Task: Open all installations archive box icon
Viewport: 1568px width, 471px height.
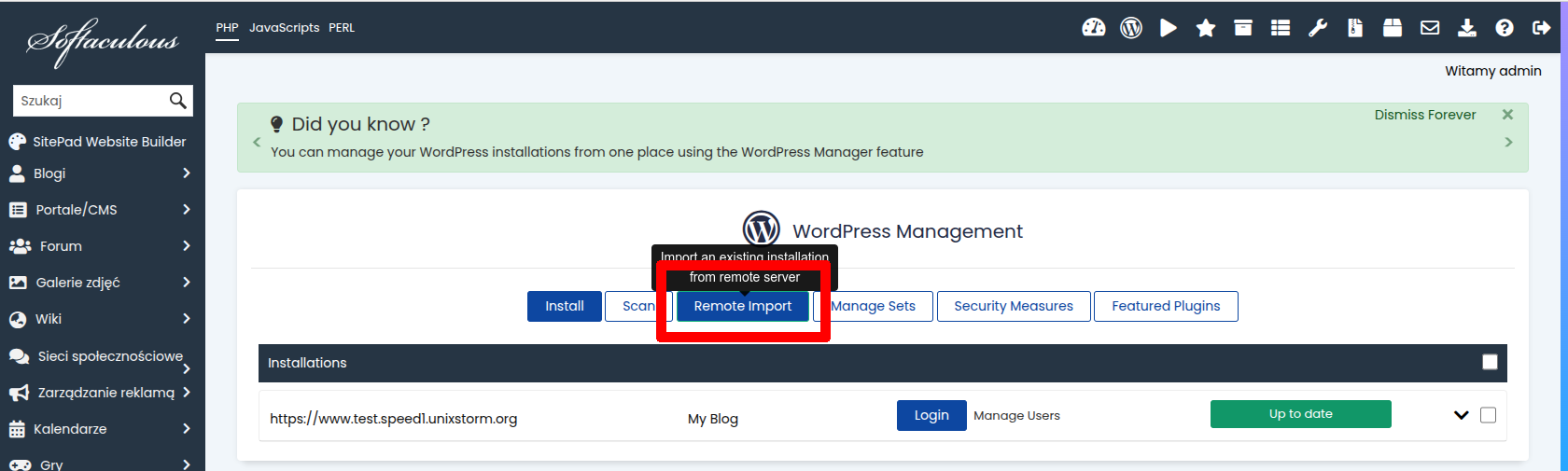Action: [x=1243, y=28]
